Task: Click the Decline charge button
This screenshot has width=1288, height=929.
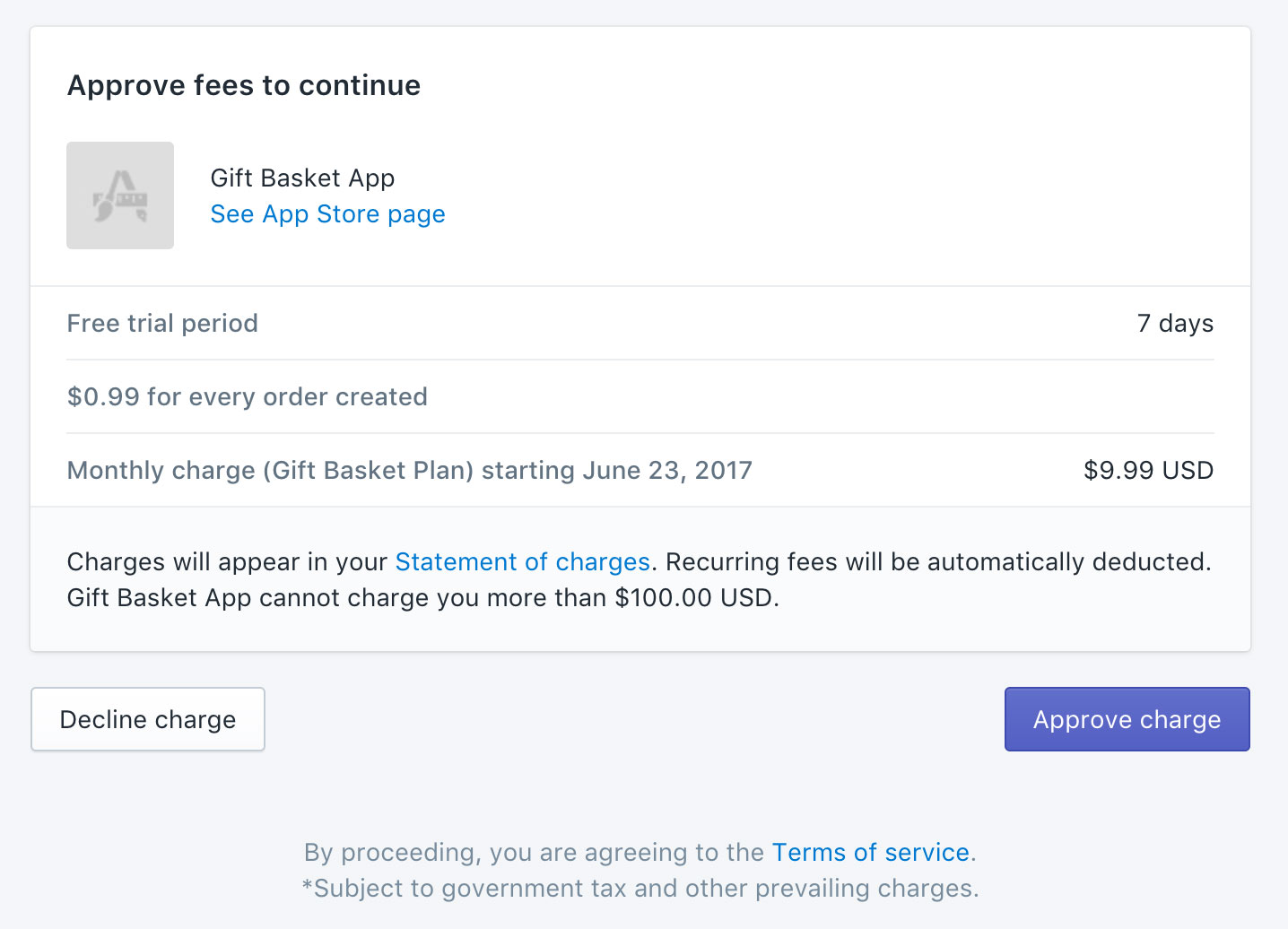Action: coord(148,719)
